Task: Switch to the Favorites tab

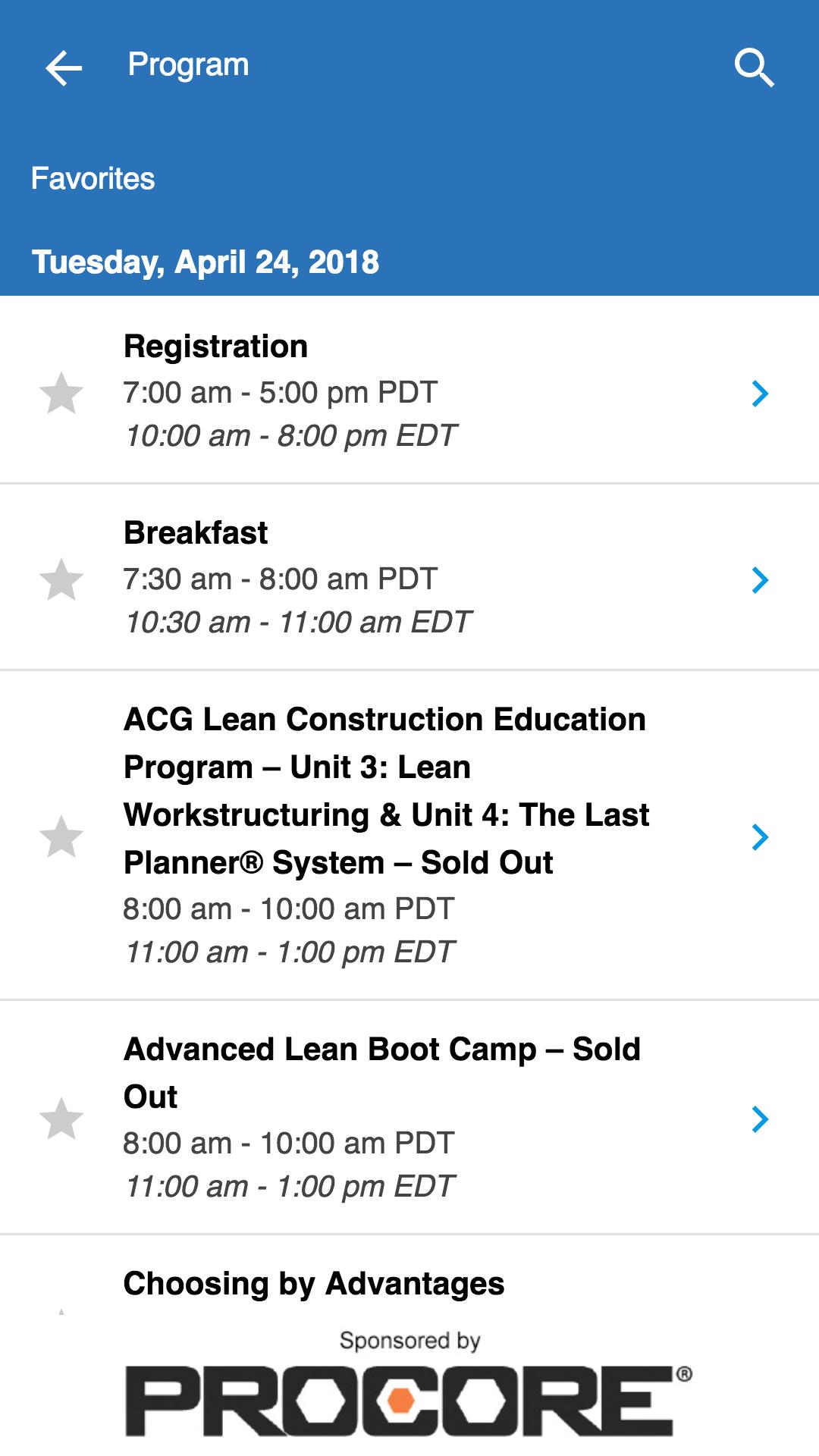Action: pos(93,179)
